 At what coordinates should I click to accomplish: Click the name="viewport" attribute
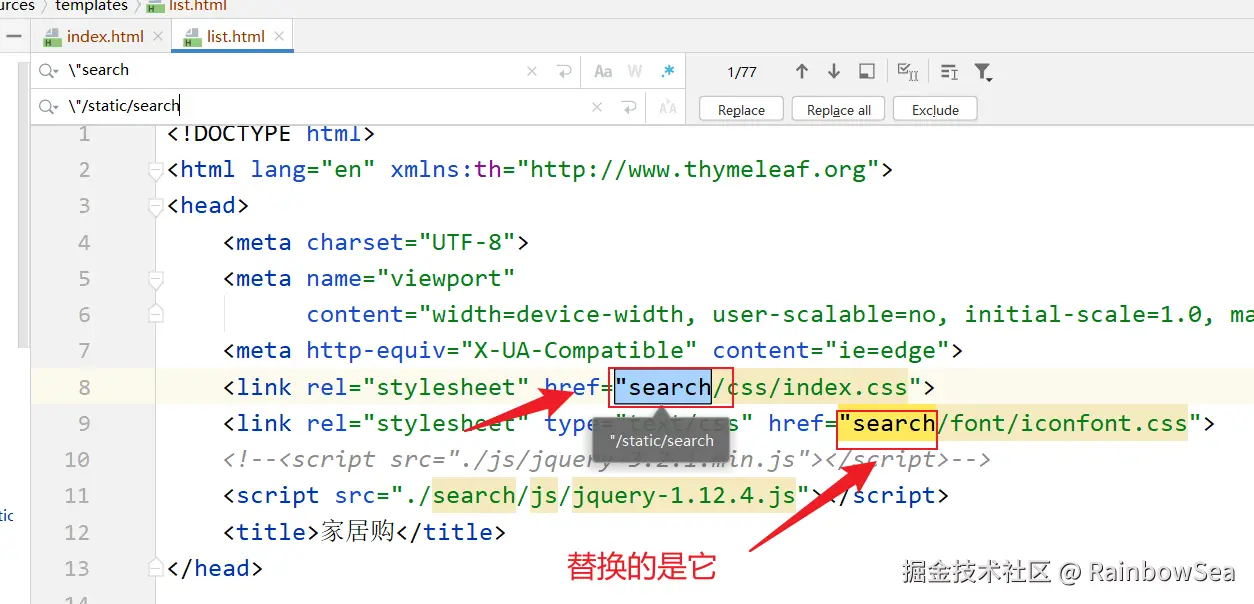pos(411,278)
